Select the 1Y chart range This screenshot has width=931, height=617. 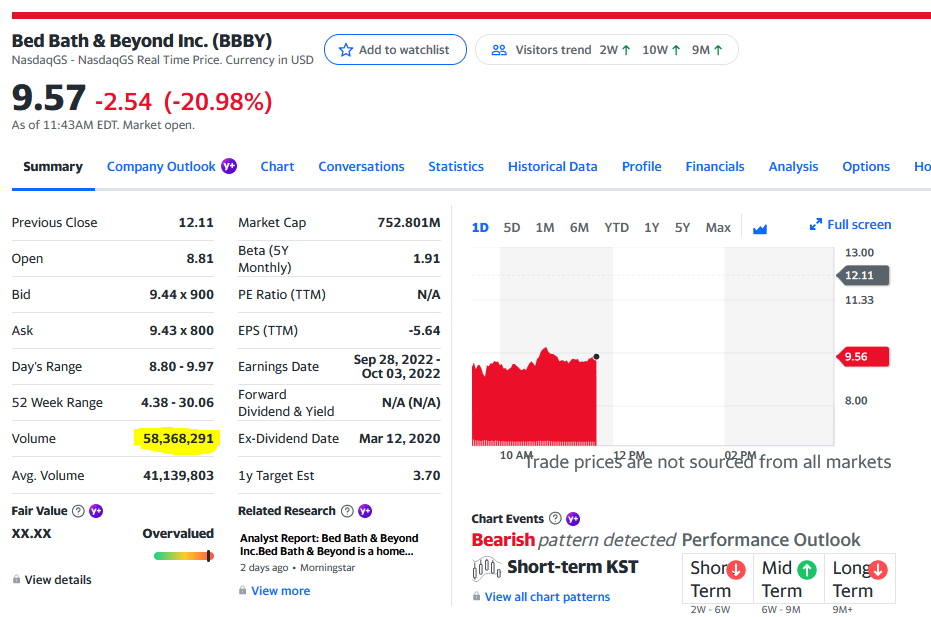click(x=651, y=227)
